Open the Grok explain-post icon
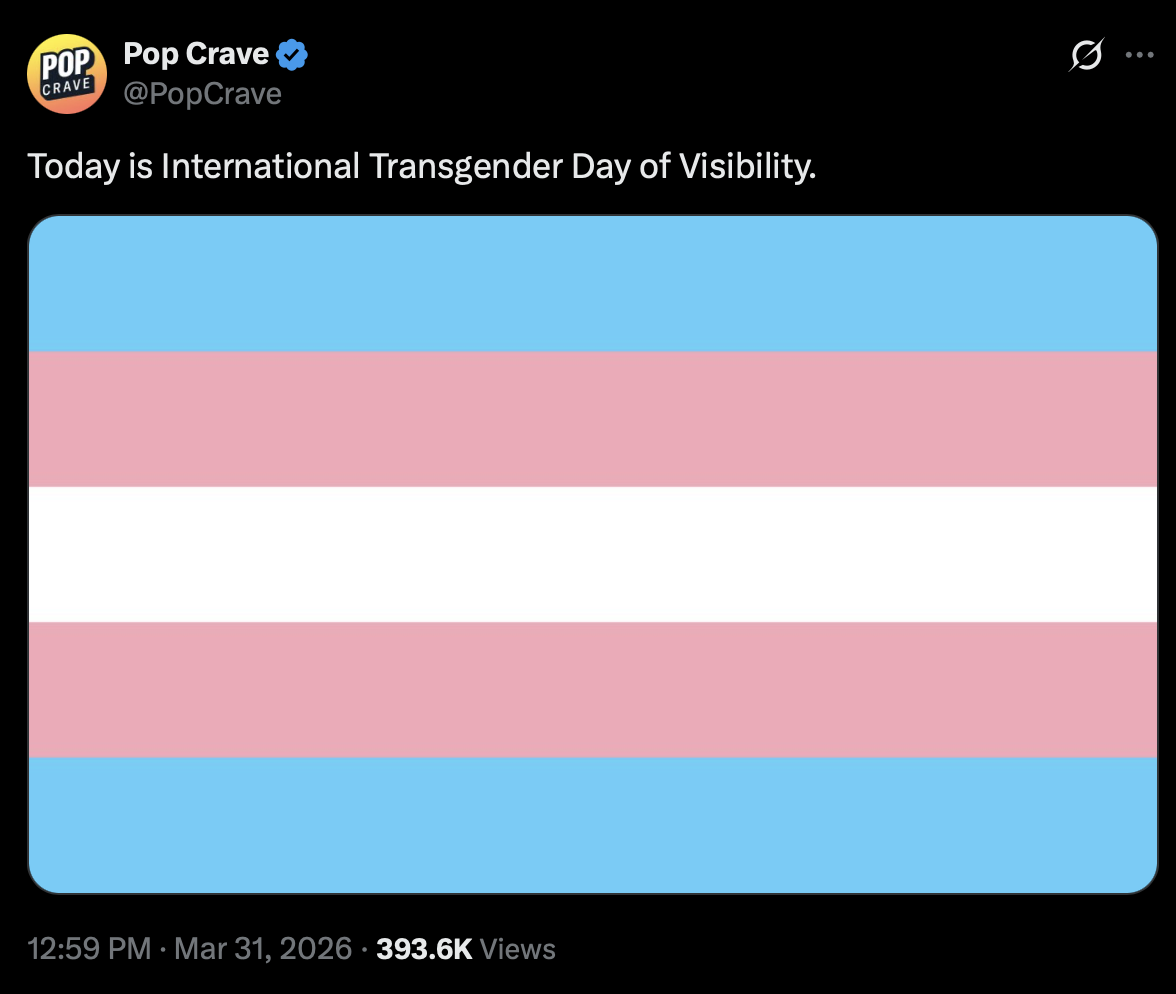The height and width of the screenshot is (994, 1176). click(1086, 56)
